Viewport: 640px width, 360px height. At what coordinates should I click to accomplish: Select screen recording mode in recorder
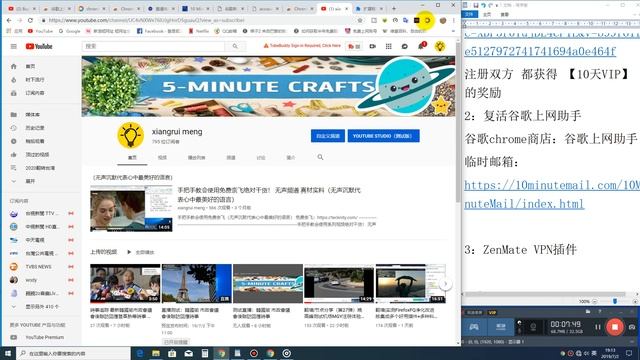click(501, 327)
